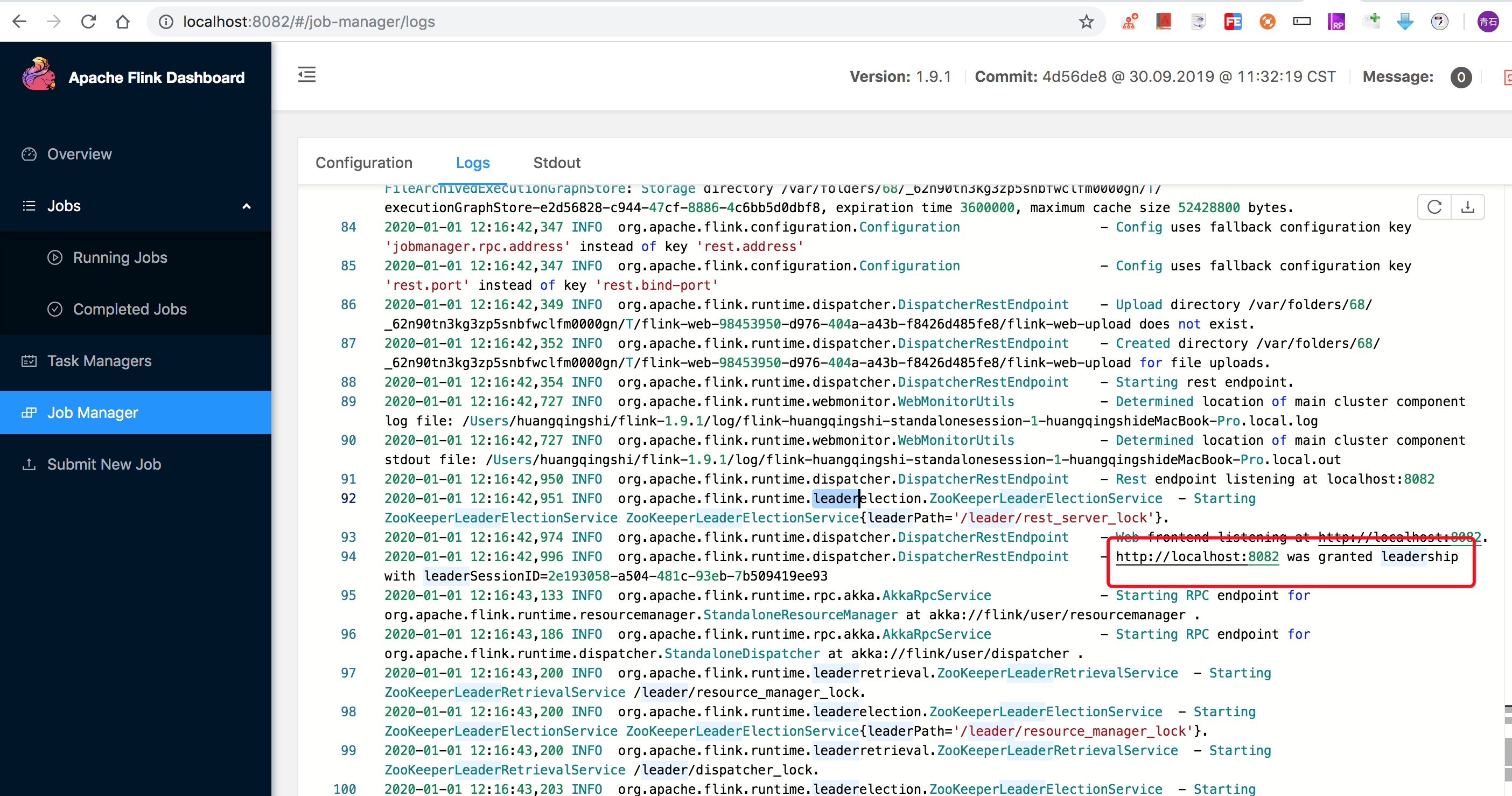Go to Task Managers page
The image size is (1512, 796).
[x=99, y=361]
